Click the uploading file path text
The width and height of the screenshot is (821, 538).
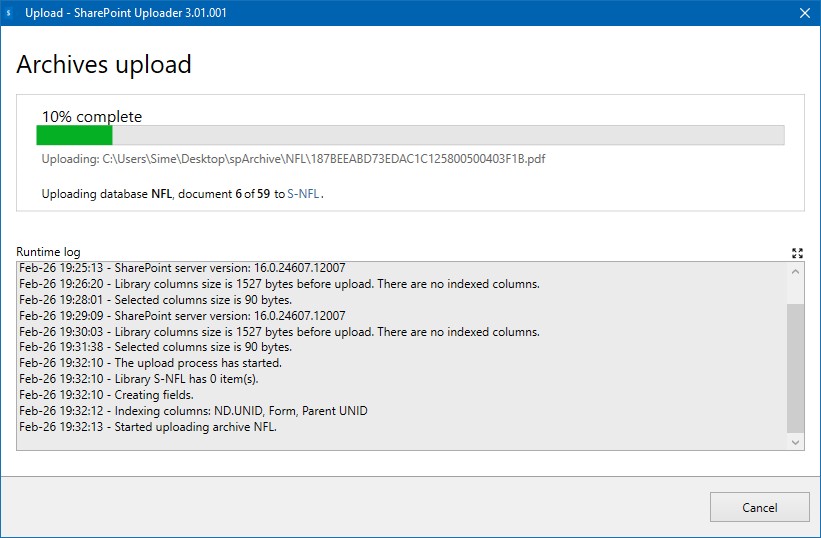coord(293,159)
